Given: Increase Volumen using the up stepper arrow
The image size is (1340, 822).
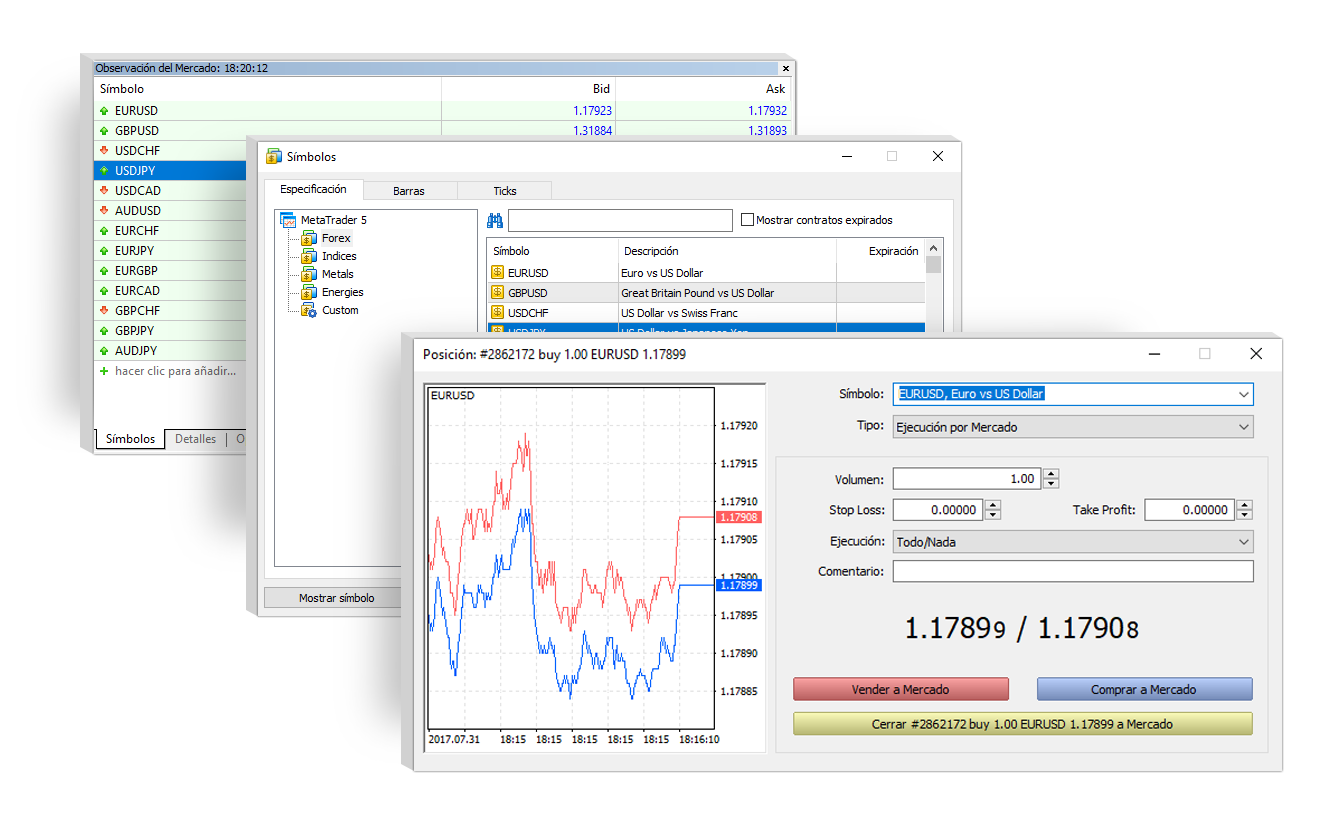Looking at the screenshot, I should 1050,473.
